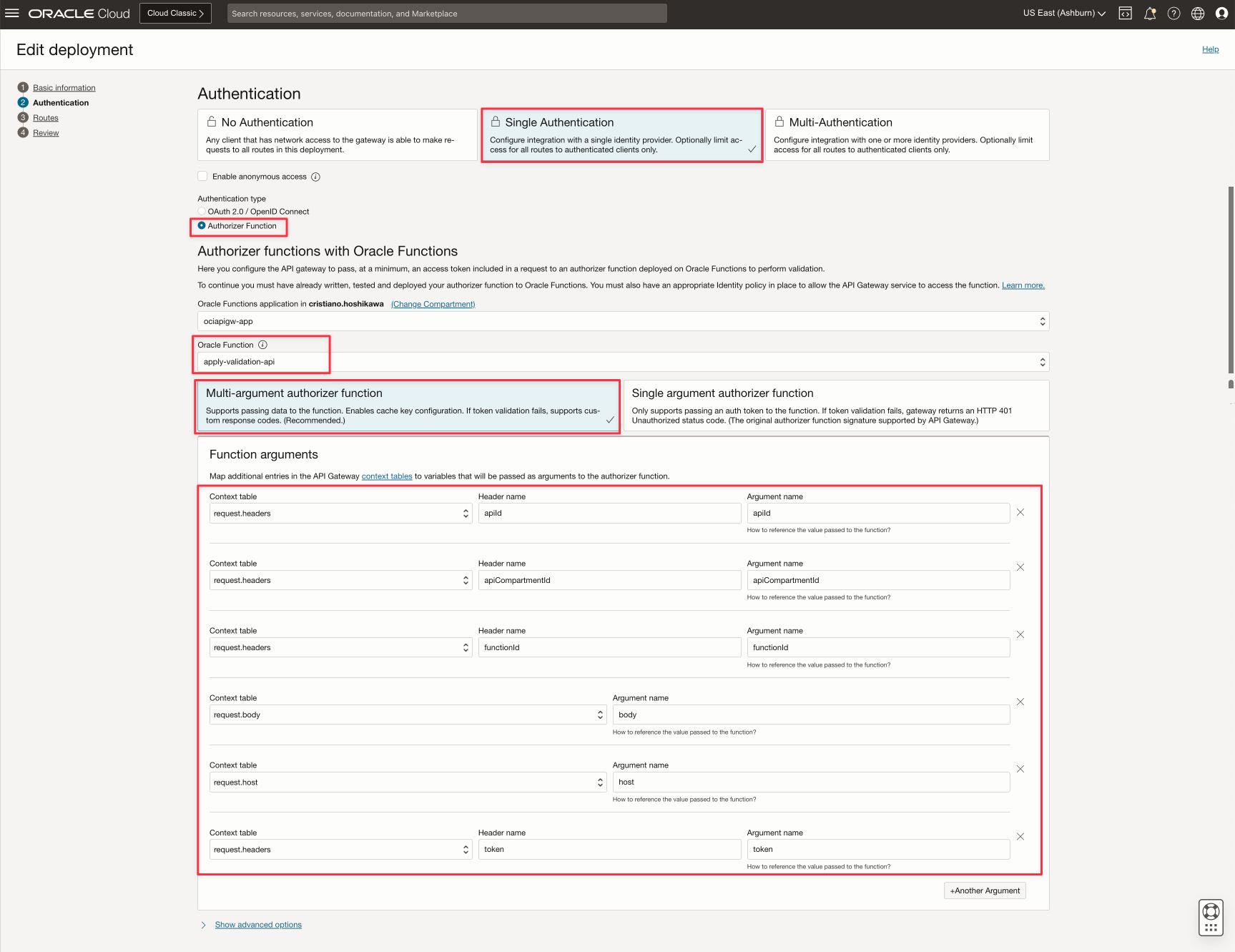Click the +Another Argument button

(x=984, y=890)
